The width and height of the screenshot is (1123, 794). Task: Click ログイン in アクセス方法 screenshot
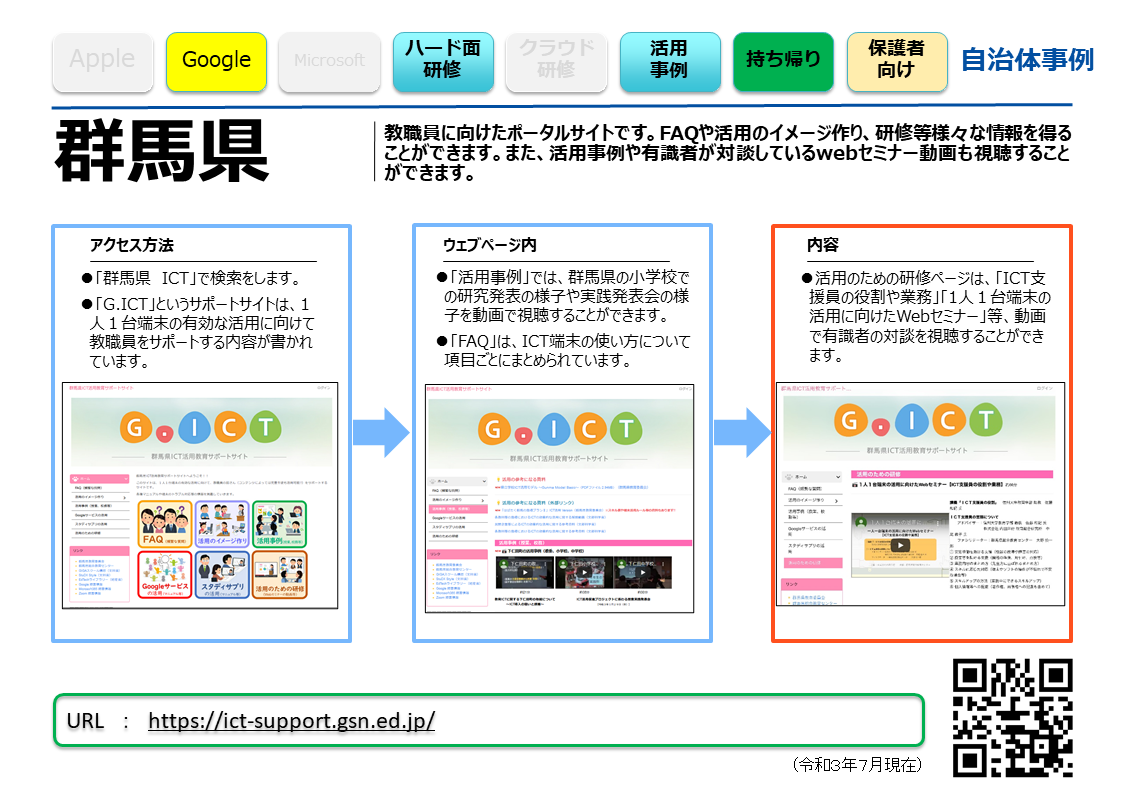[x=324, y=388]
